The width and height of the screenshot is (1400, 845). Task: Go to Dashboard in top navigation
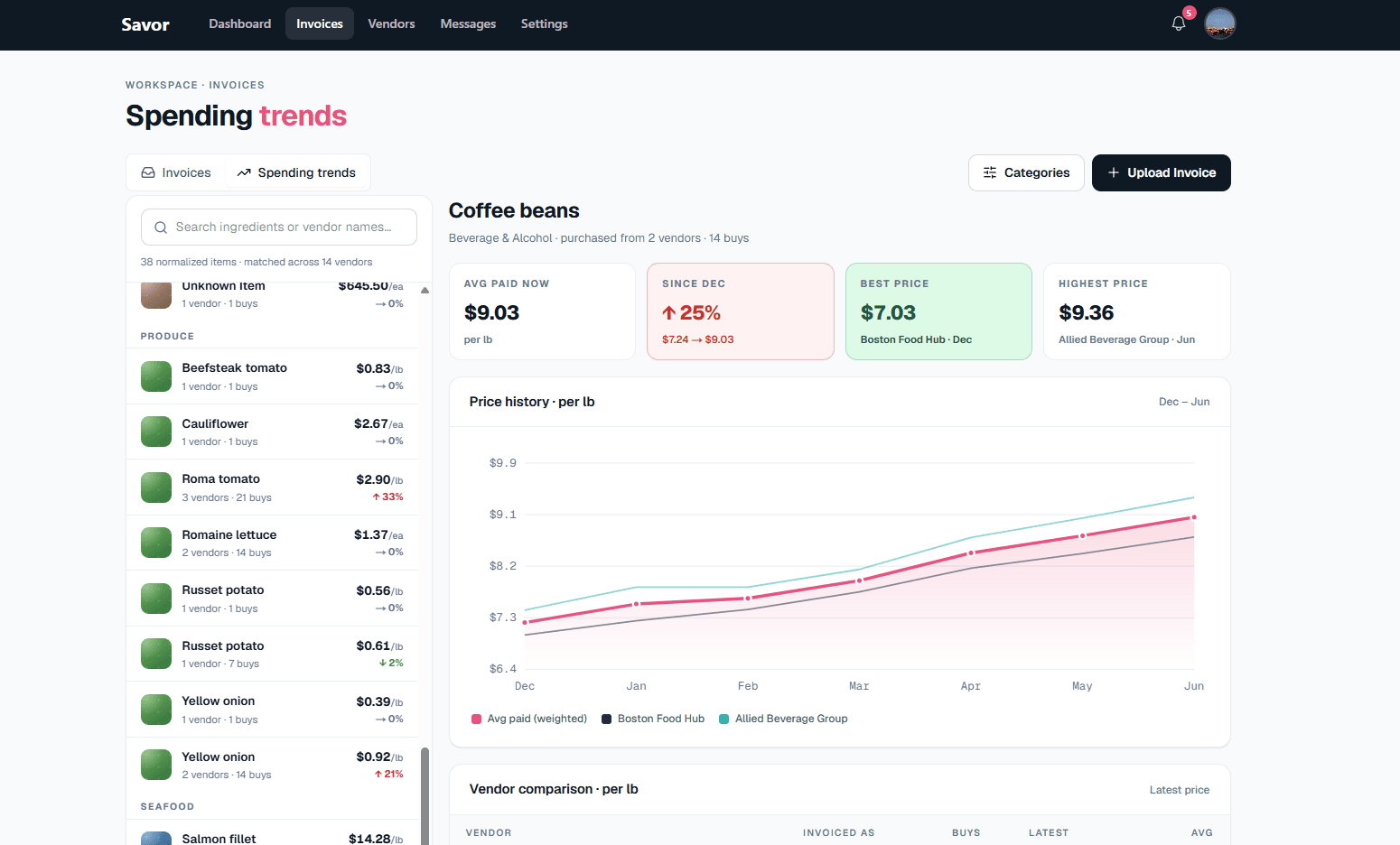pyautogui.click(x=239, y=23)
